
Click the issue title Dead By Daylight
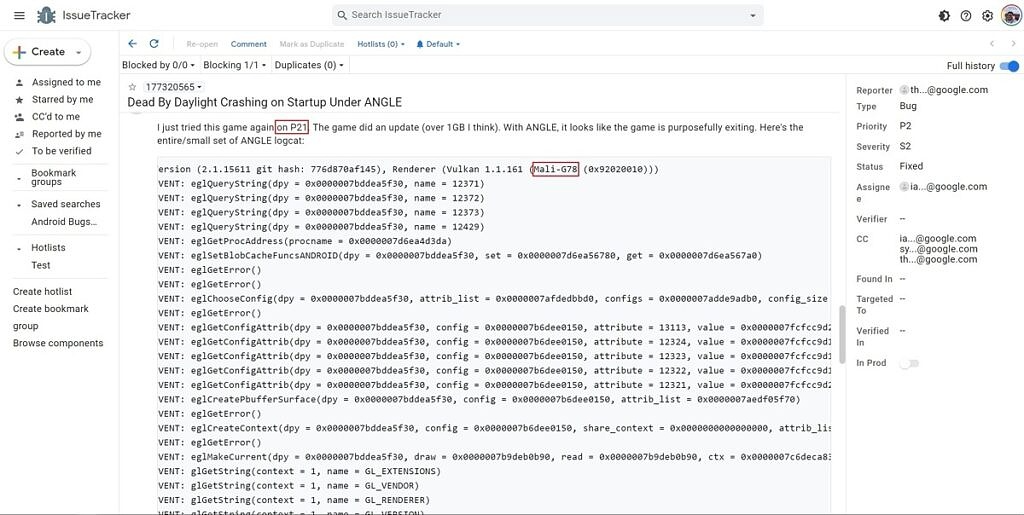pyautogui.click(x=264, y=102)
